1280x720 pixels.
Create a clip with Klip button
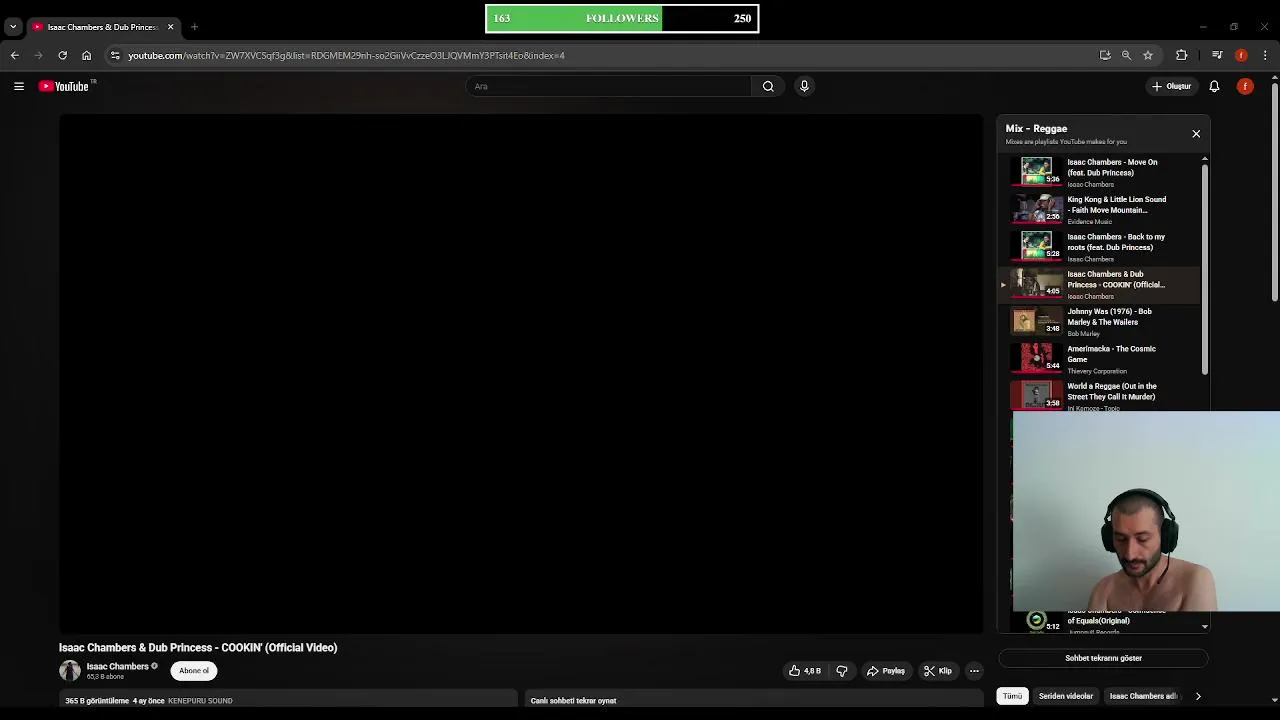click(x=938, y=671)
